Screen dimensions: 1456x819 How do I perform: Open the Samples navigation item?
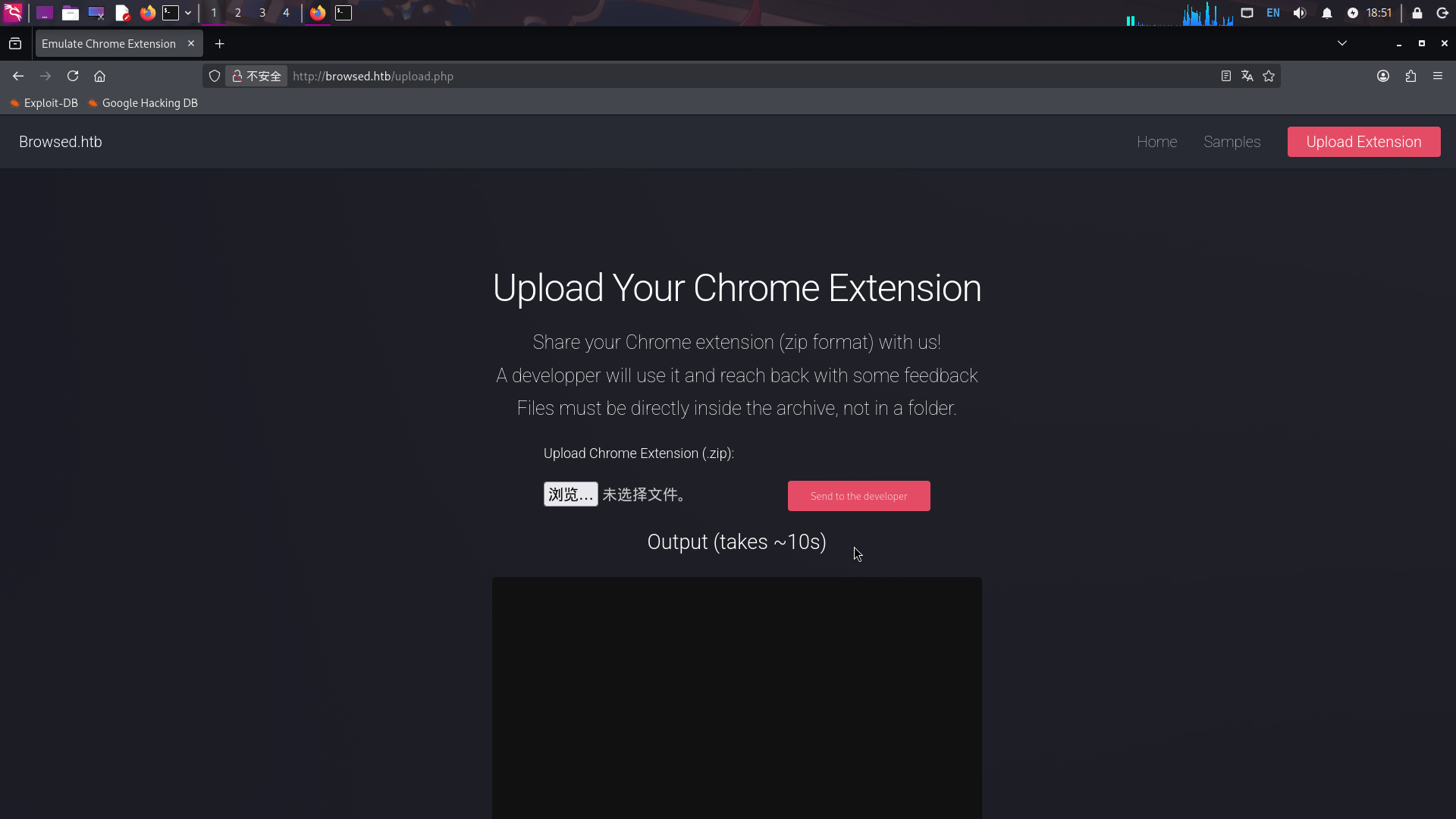point(1232,142)
